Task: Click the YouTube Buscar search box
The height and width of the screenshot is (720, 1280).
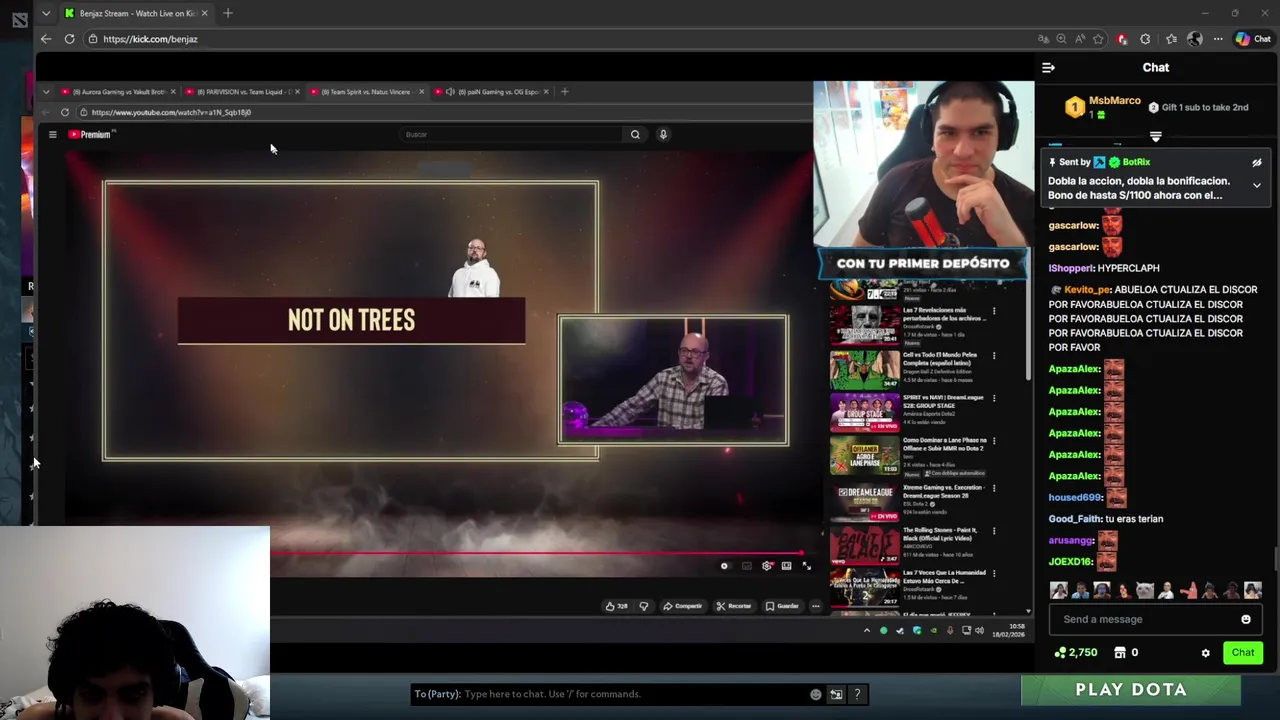Action: (510, 134)
